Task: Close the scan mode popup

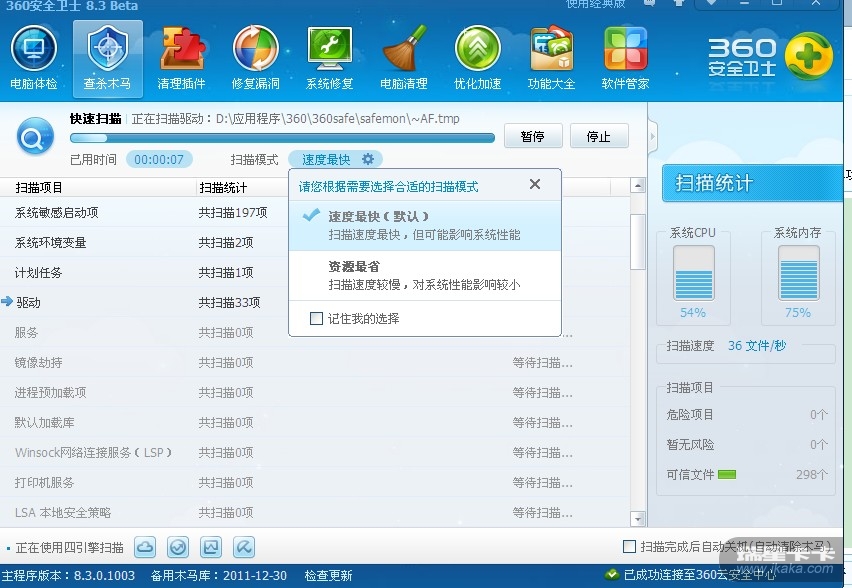Action: point(535,184)
